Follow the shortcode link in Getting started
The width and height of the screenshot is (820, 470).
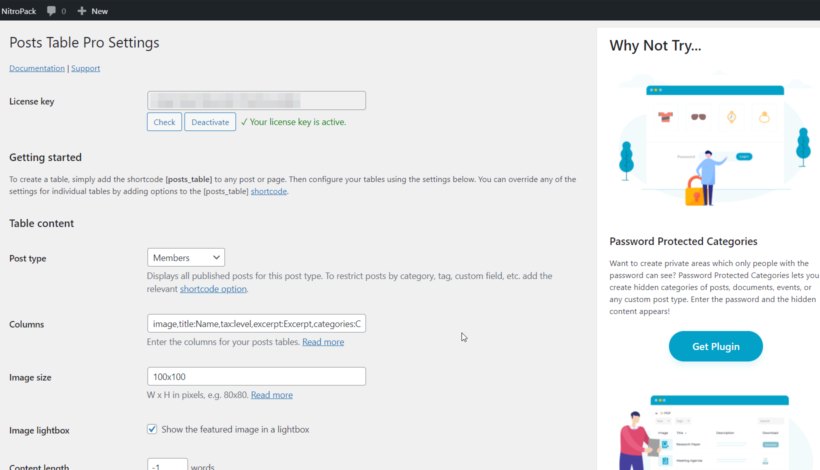pyautogui.click(x=268, y=191)
